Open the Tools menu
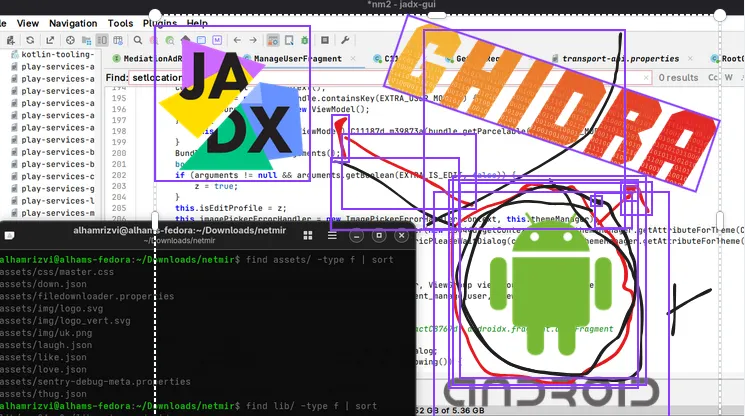 click(120, 23)
